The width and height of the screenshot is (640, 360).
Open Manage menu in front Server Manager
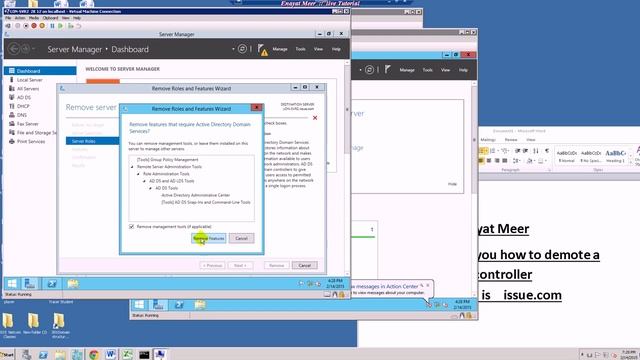pos(280,49)
